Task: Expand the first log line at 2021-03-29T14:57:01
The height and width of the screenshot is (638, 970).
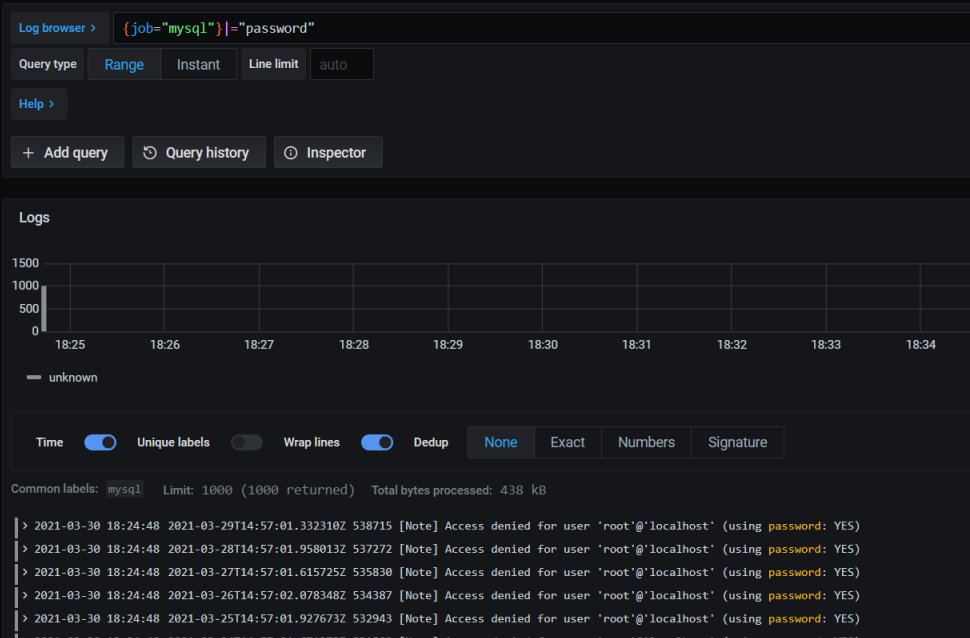Action: point(25,526)
